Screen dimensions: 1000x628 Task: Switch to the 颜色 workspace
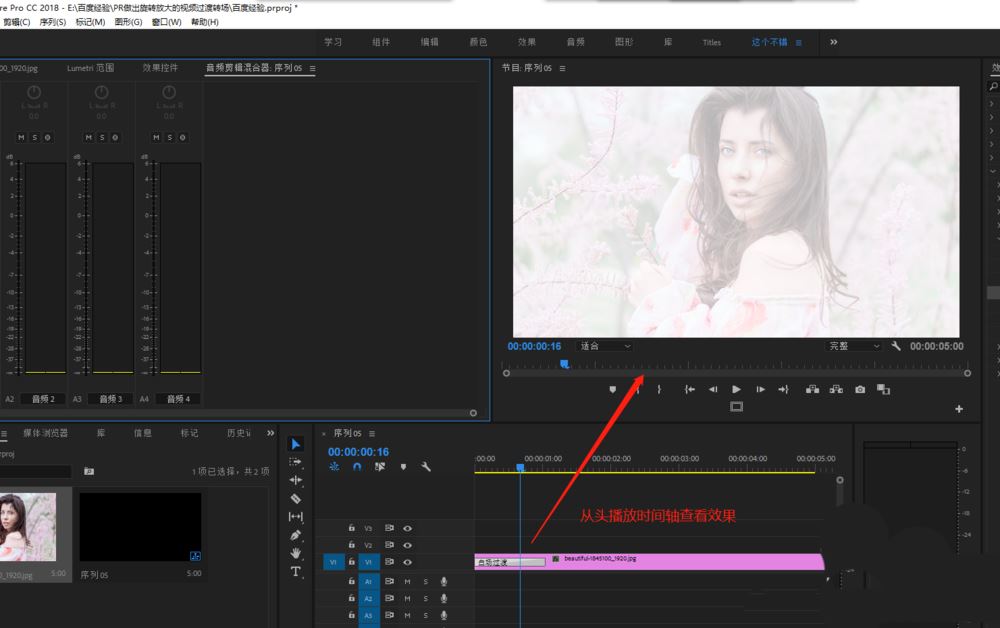(478, 42)
